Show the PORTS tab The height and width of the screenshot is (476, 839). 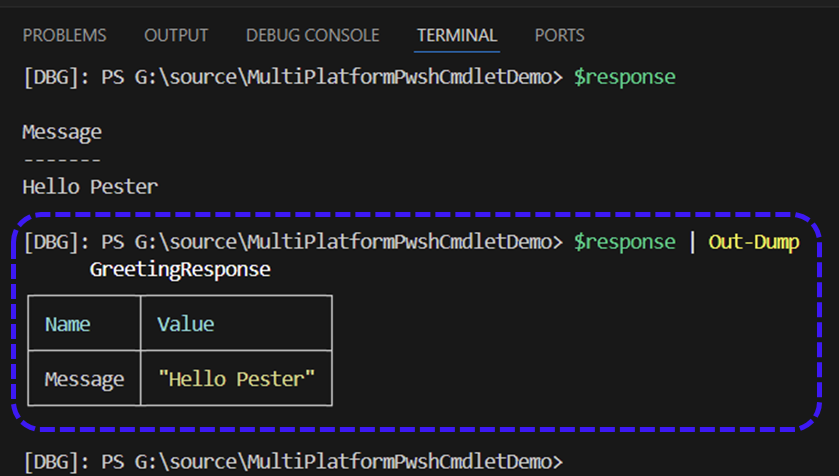click(560, 35)
